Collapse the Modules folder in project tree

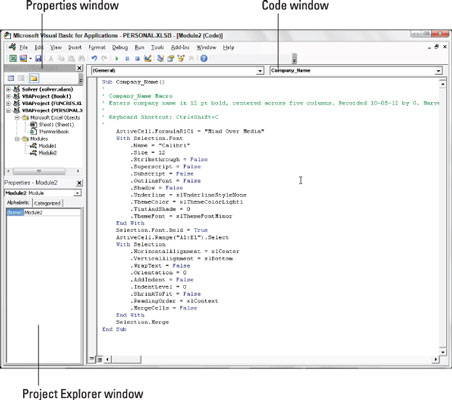(16, 139)
